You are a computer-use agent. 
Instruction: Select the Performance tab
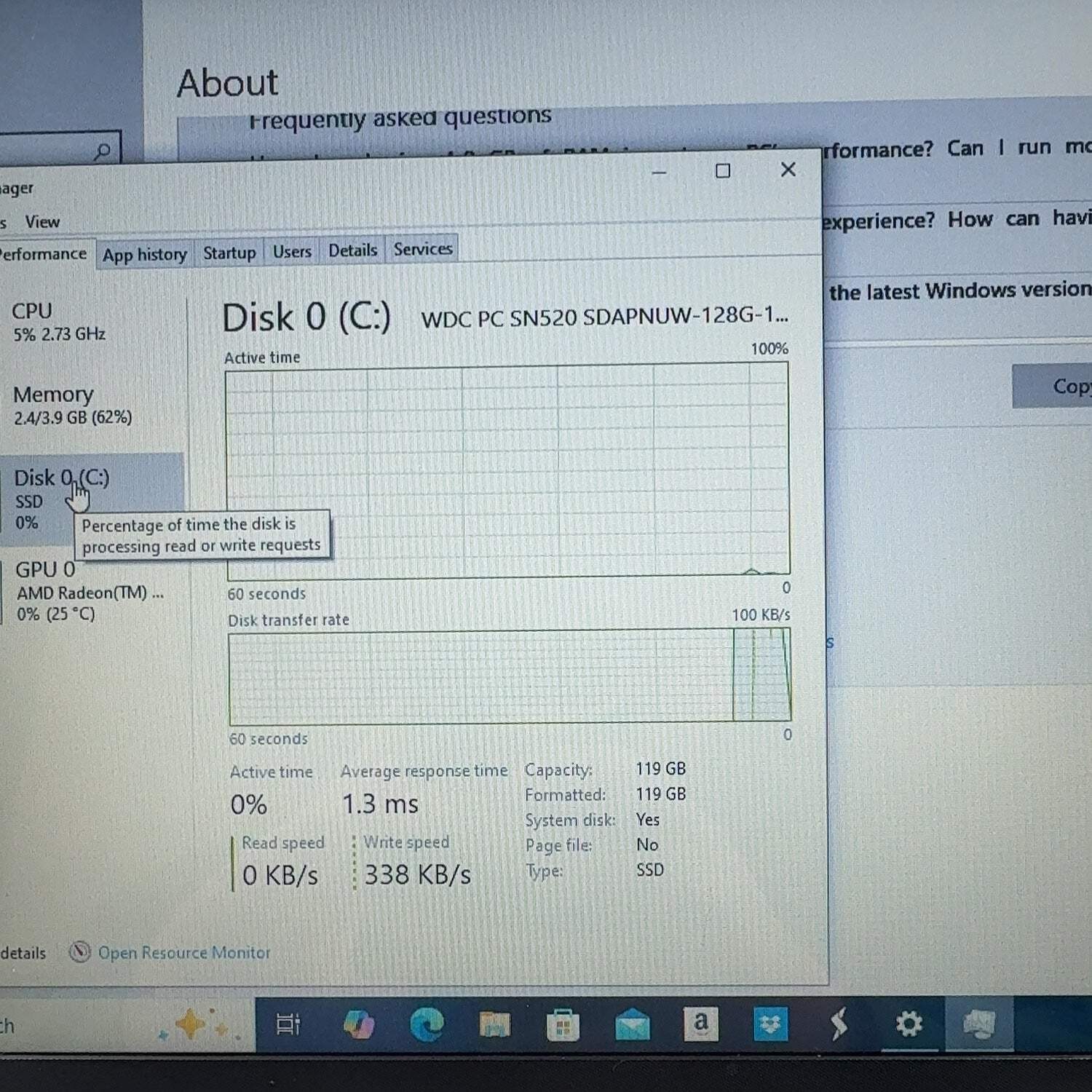coord(44,254)
